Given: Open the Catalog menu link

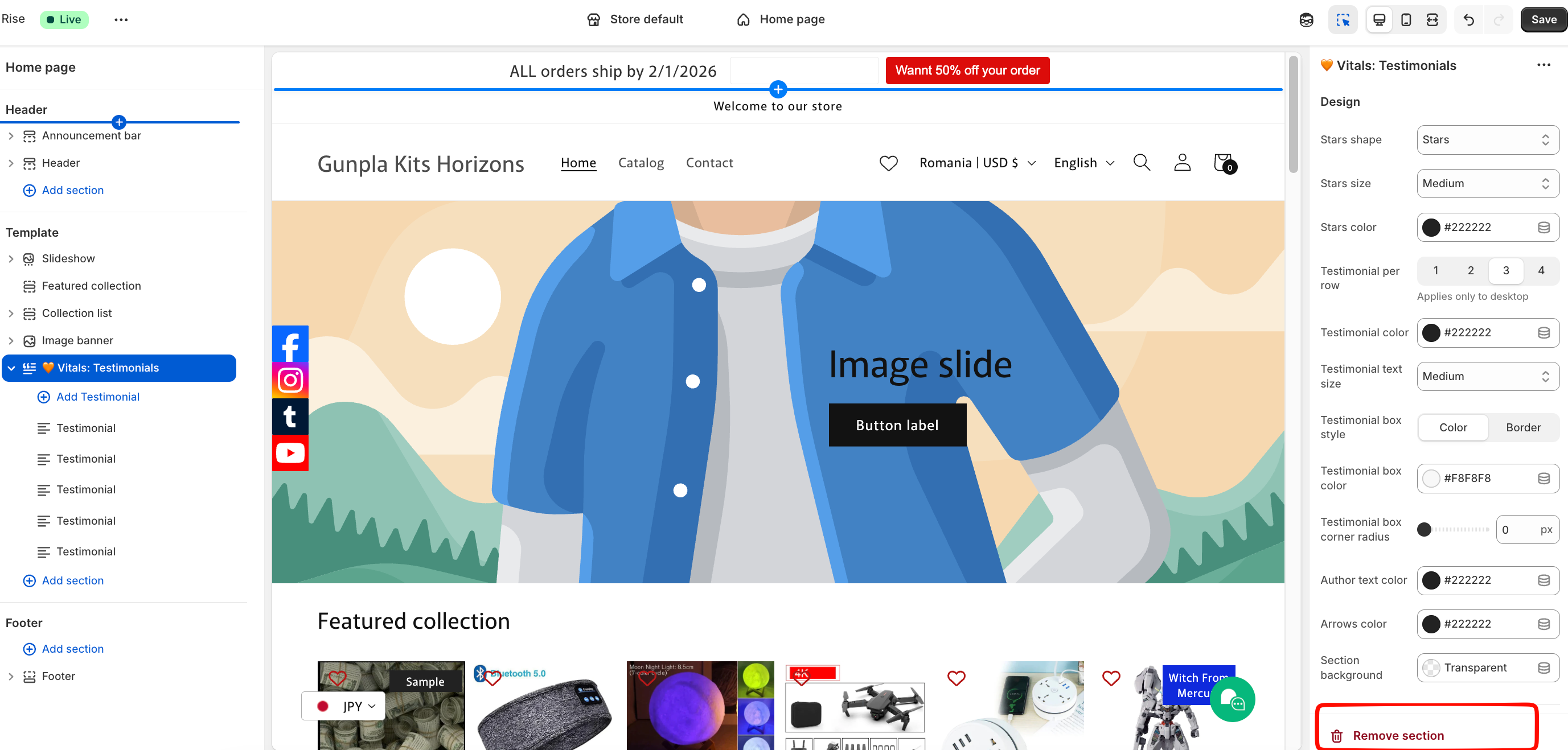Looking at the screenshot, I should (641, 163).
